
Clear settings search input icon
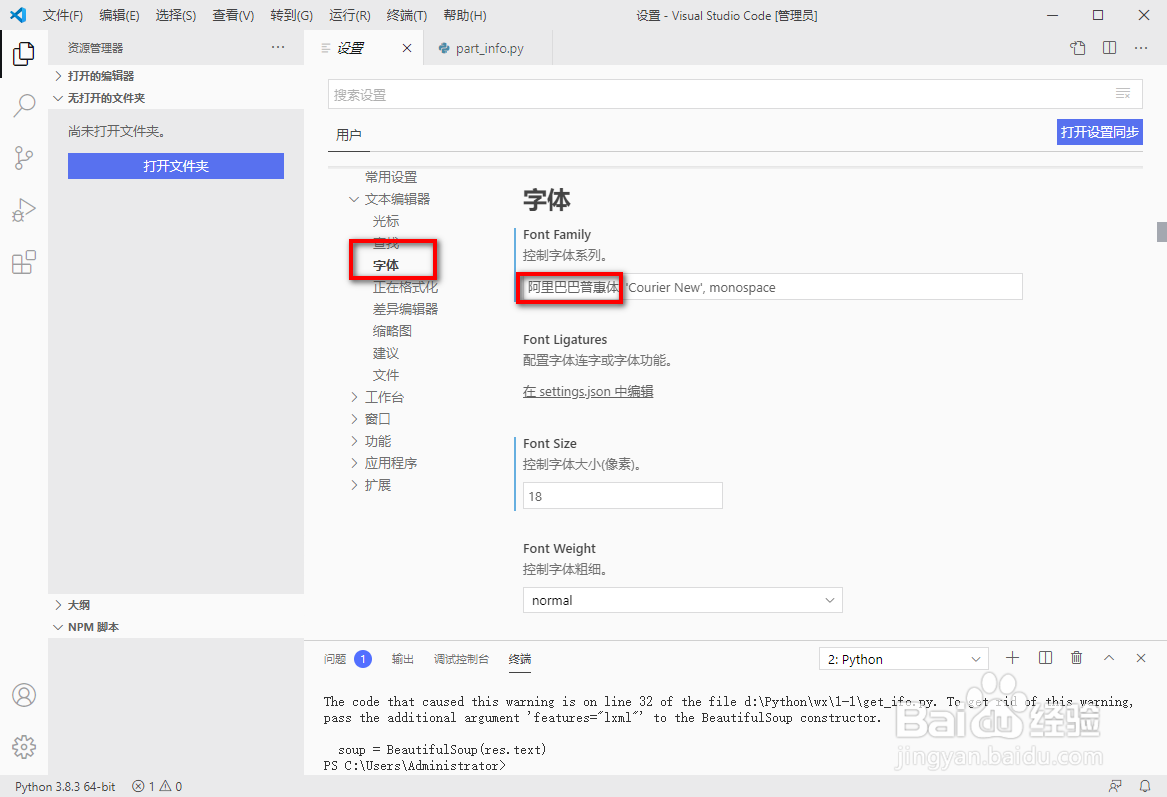coord(1123,94)
